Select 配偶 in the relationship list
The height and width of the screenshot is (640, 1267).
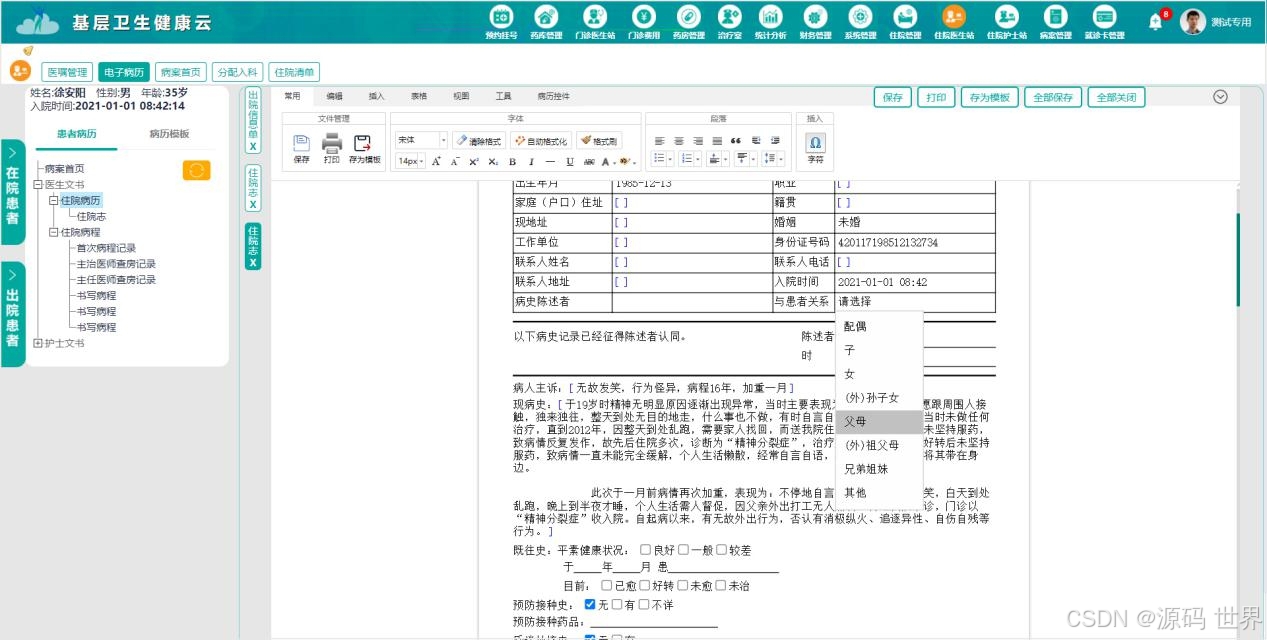click(x=878, y=326)
